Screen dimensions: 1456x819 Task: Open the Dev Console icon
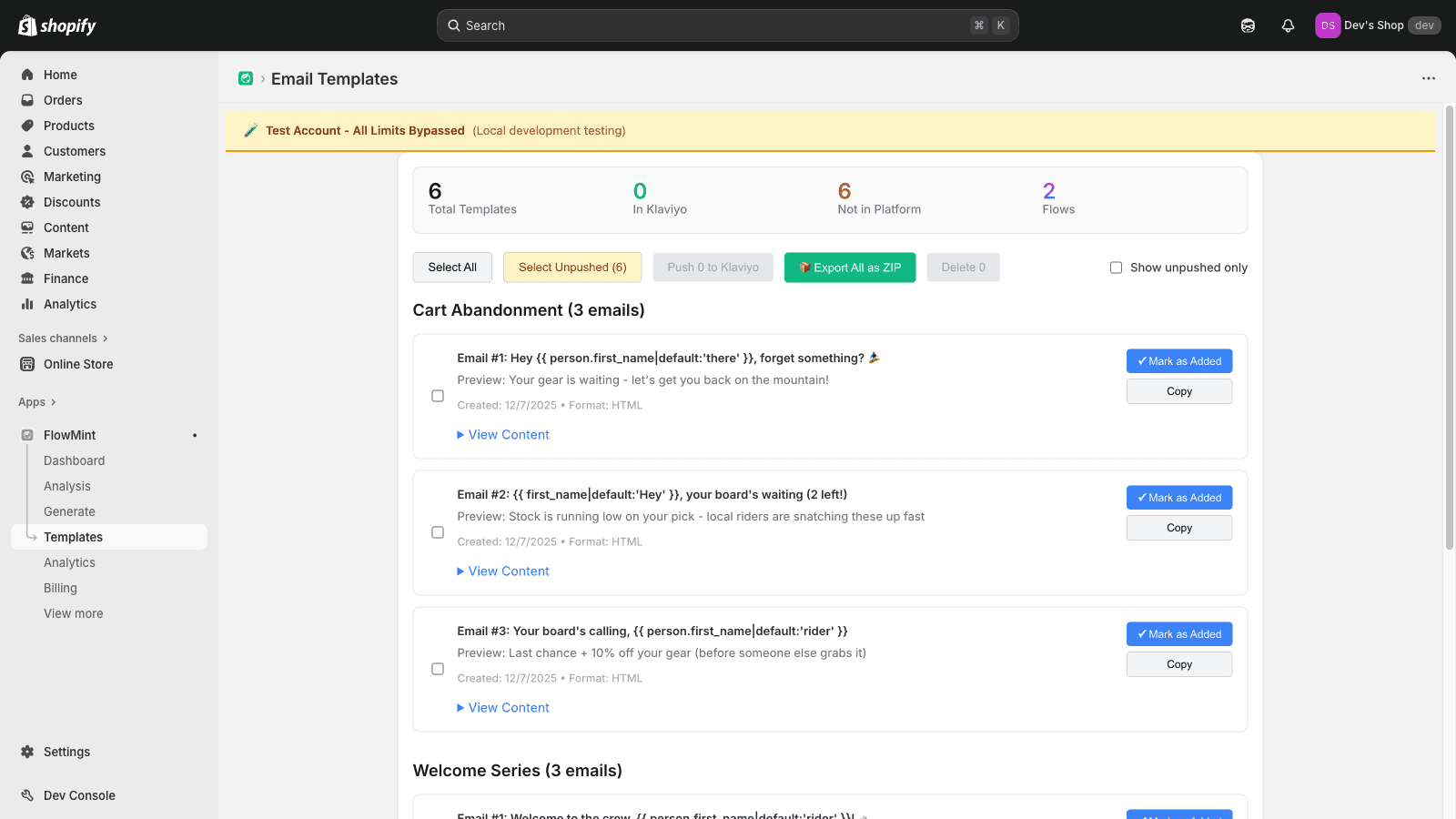(25, 794)
